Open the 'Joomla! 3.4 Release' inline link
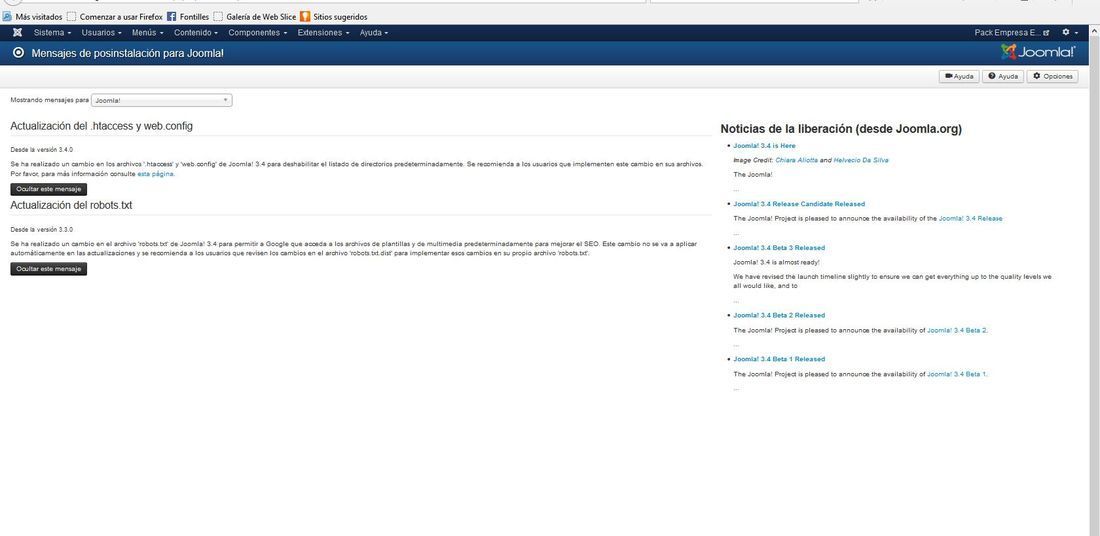 [x=970, y=218]
